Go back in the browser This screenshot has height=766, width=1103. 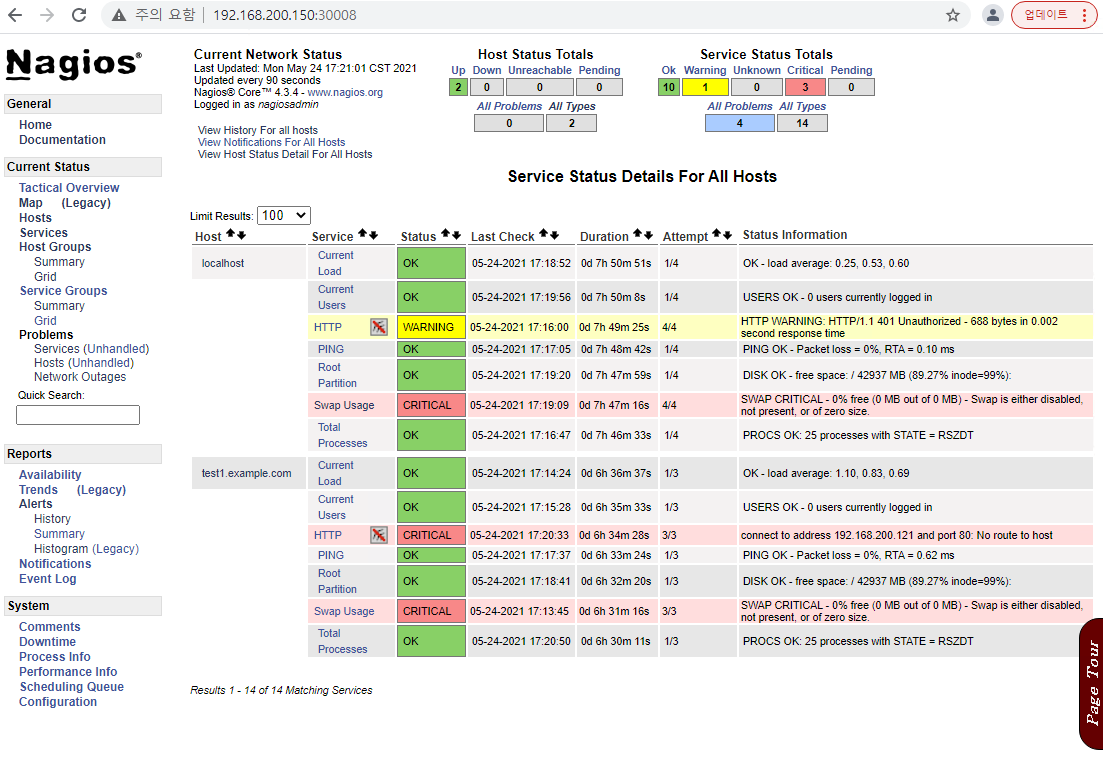(x=15, y=15)
